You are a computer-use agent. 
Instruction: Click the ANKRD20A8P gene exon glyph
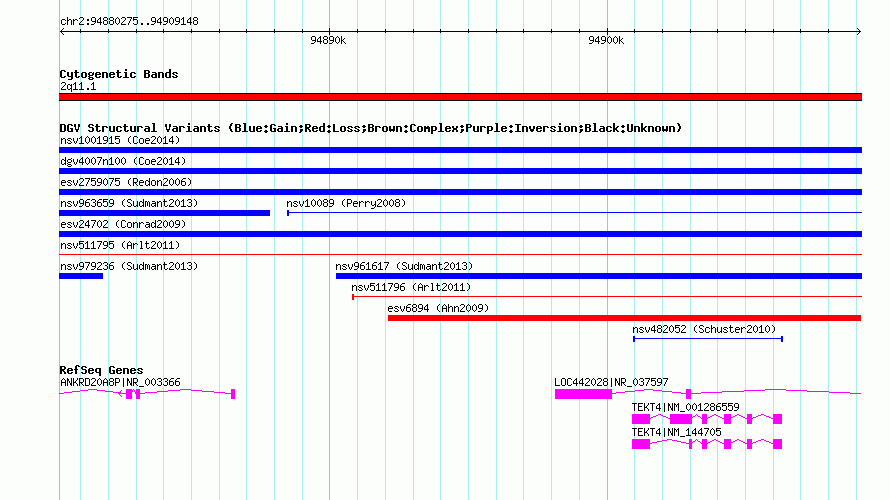click(147, 393)
